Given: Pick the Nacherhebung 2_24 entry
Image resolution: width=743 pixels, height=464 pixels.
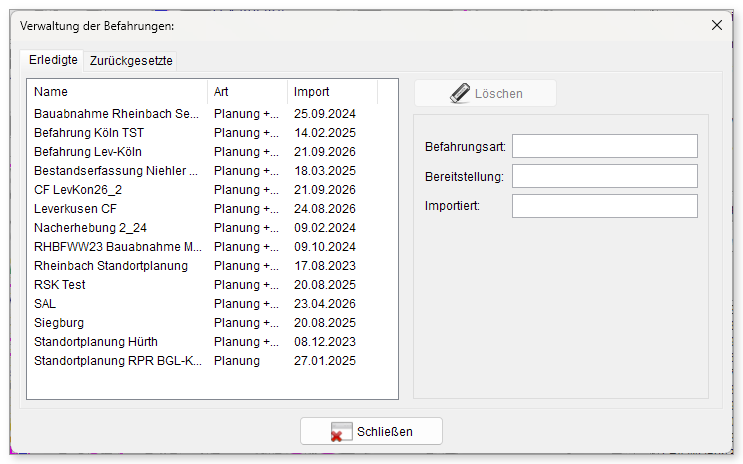Looking at the screenshot, I should tap(212, 228).
